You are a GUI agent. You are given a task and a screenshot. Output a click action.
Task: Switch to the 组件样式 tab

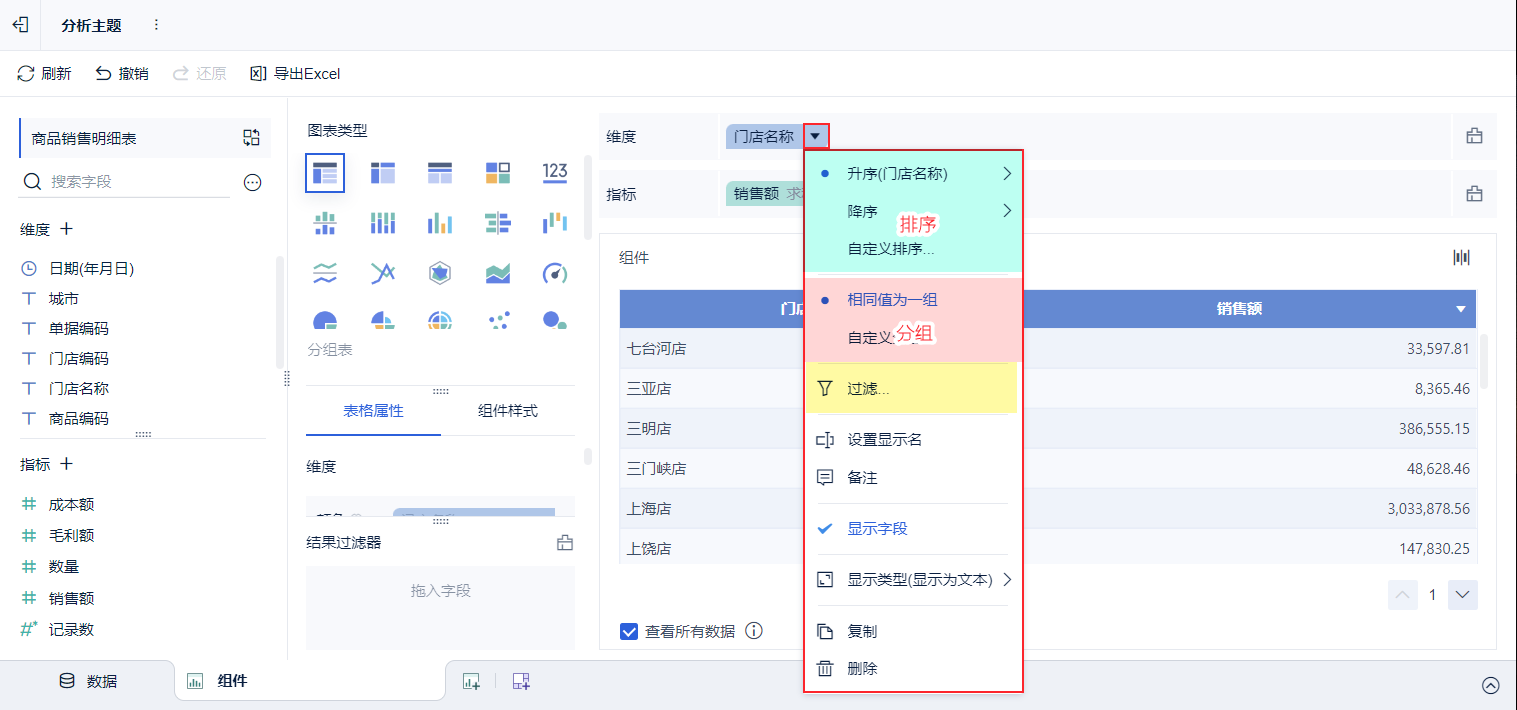508,411
